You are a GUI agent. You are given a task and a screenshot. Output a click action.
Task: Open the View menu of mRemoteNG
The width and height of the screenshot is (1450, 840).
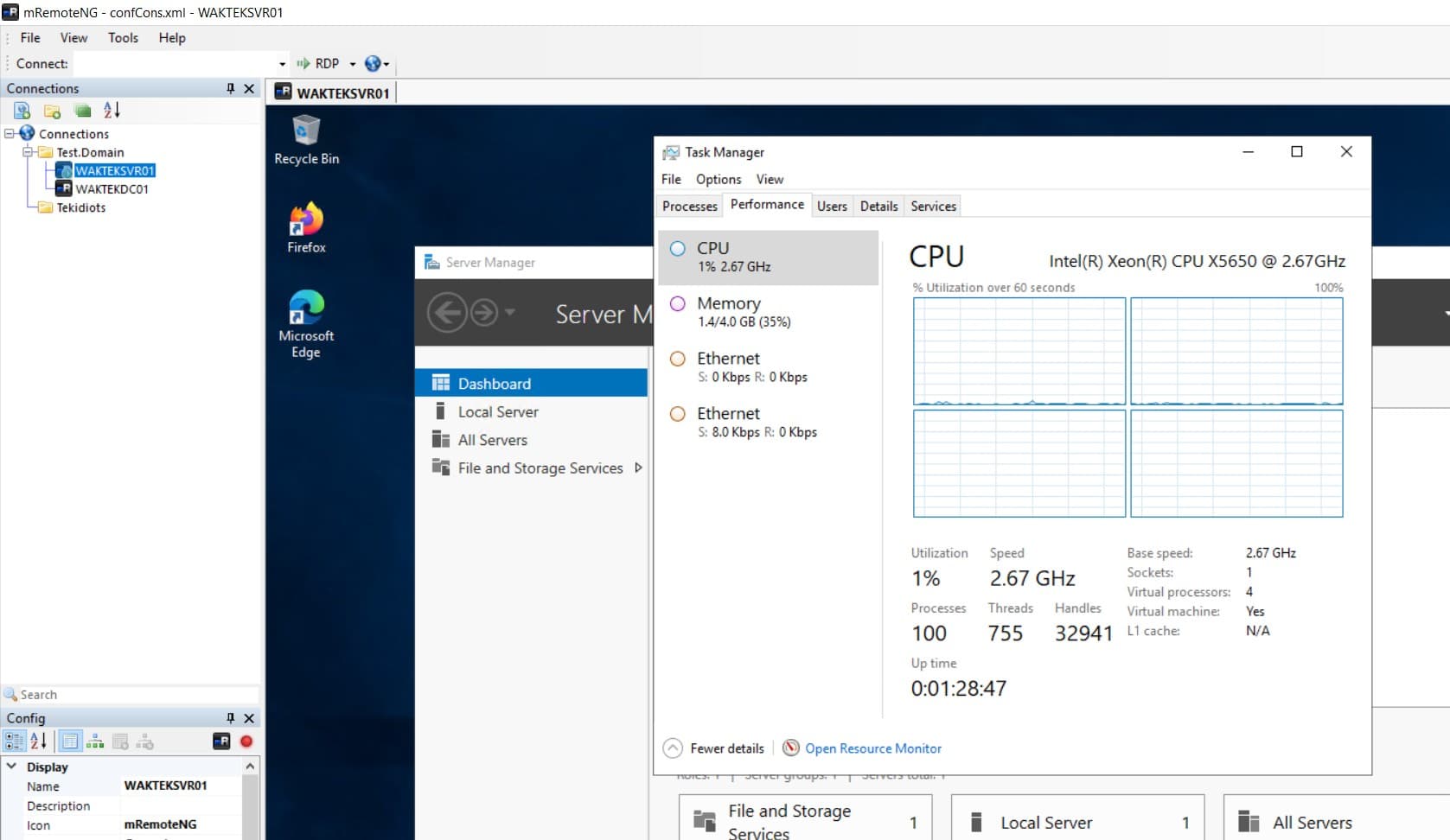(73, 38)
